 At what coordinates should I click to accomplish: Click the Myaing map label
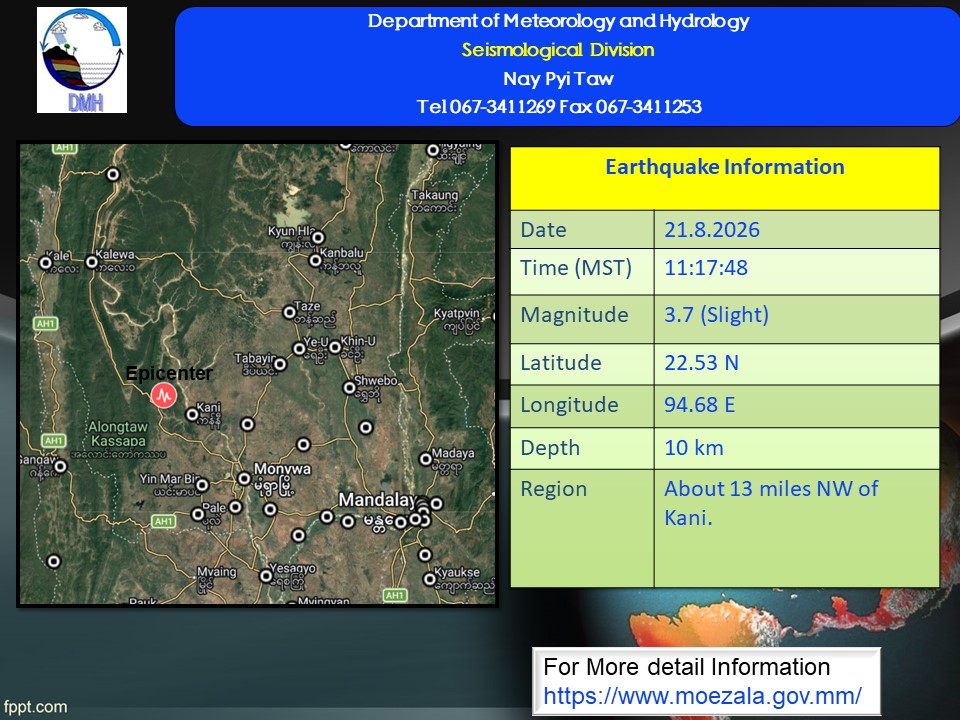pyautogui.click(x=217, y=571)
